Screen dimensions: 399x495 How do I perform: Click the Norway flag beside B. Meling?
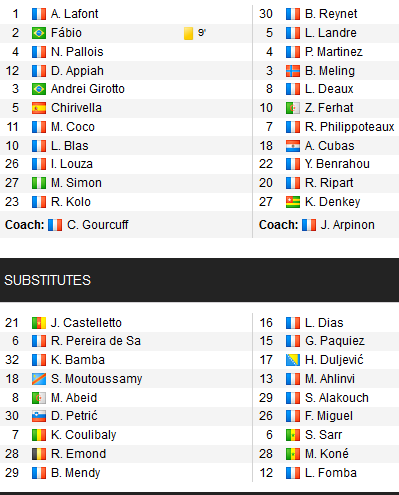[293, 71]
